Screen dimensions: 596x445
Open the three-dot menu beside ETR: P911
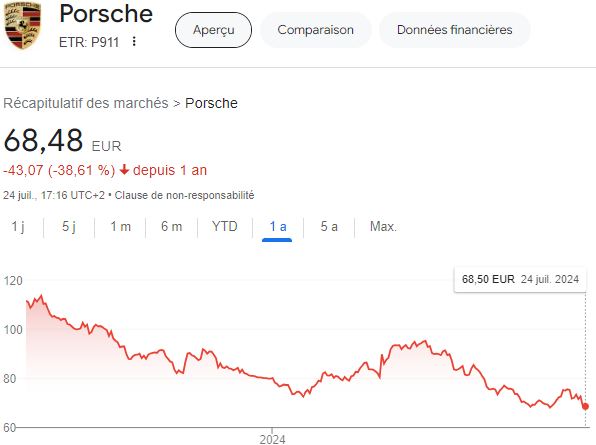(x=134, y=41)
